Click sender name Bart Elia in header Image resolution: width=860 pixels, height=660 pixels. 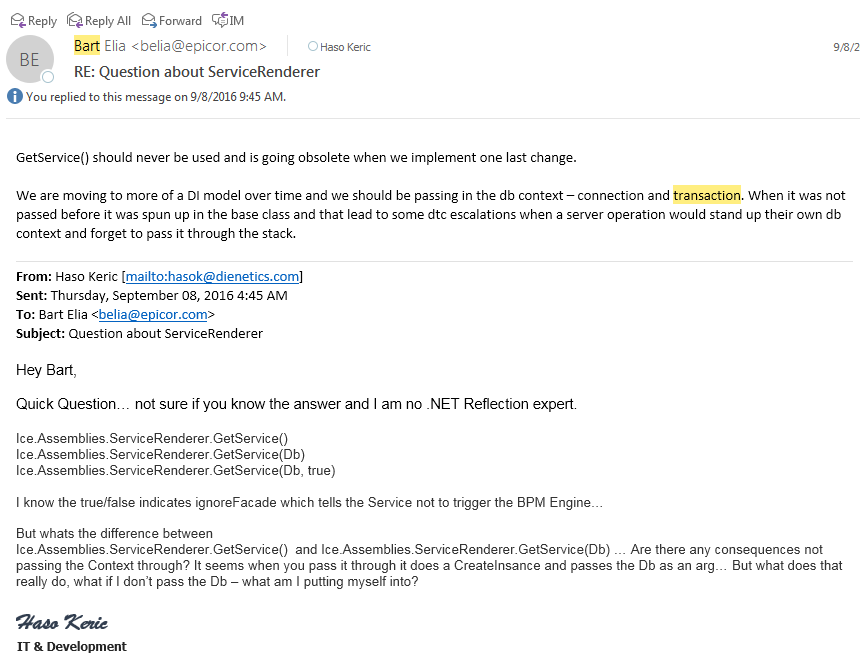point(100,46)
